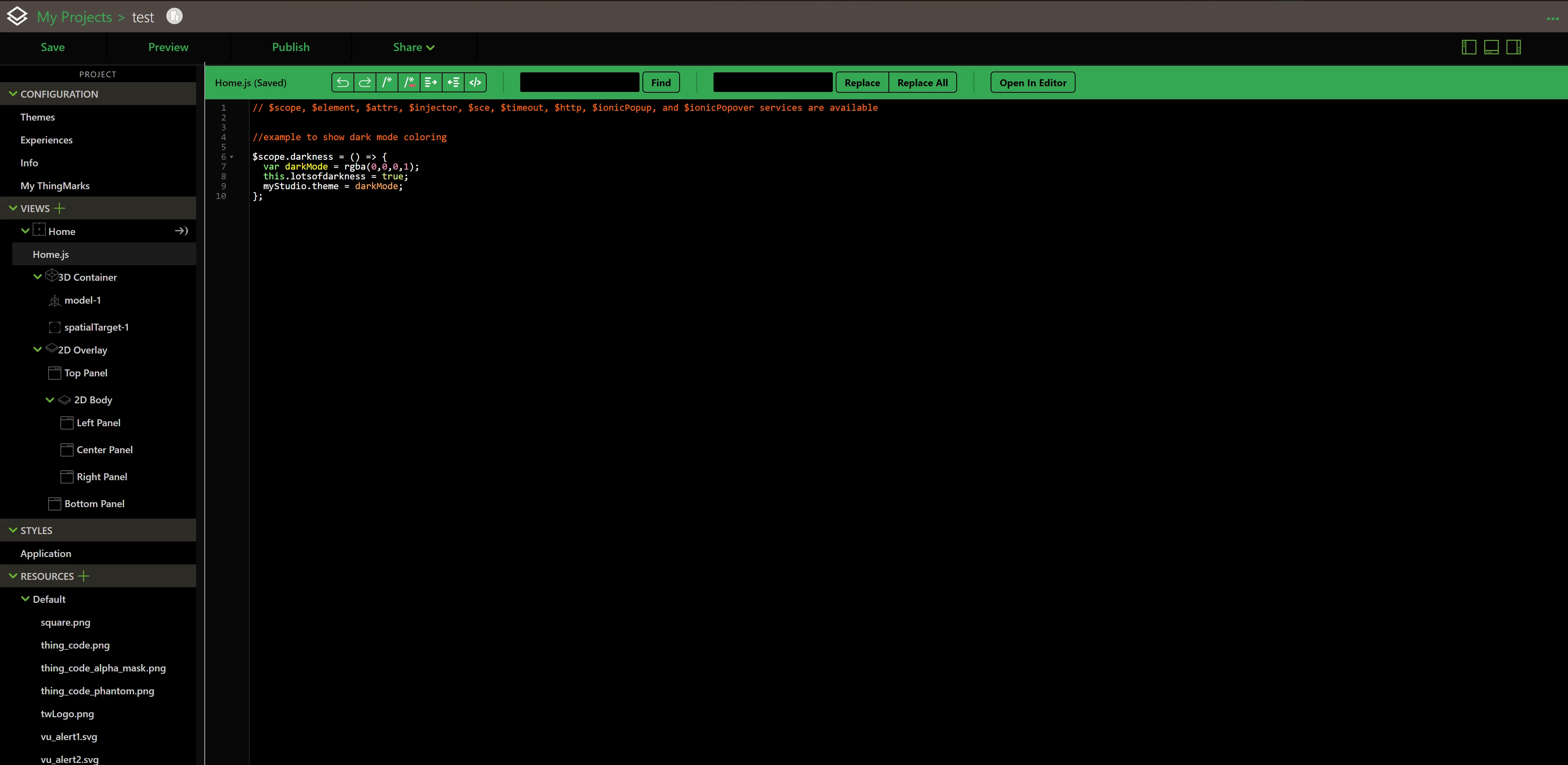
Task: Click the decrease indent icon
Action: [453, 83]
